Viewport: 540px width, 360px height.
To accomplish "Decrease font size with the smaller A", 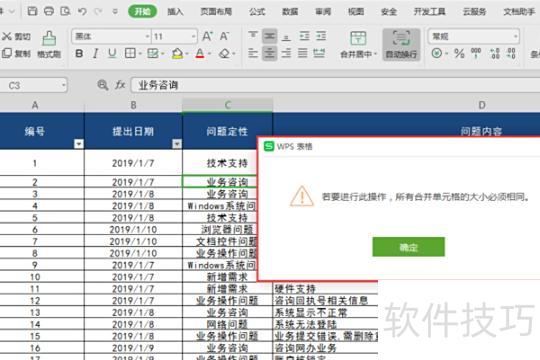I will [224, 36].
